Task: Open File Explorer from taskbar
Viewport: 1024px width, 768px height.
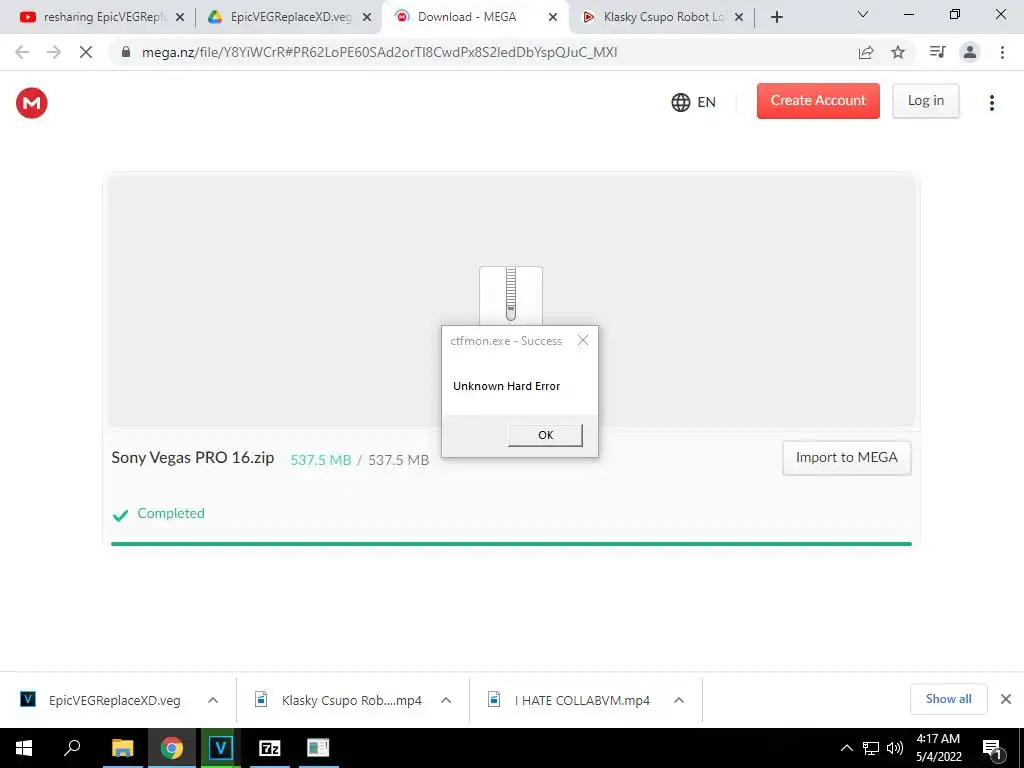Action: pyautogui.click(x=122, y=748)
